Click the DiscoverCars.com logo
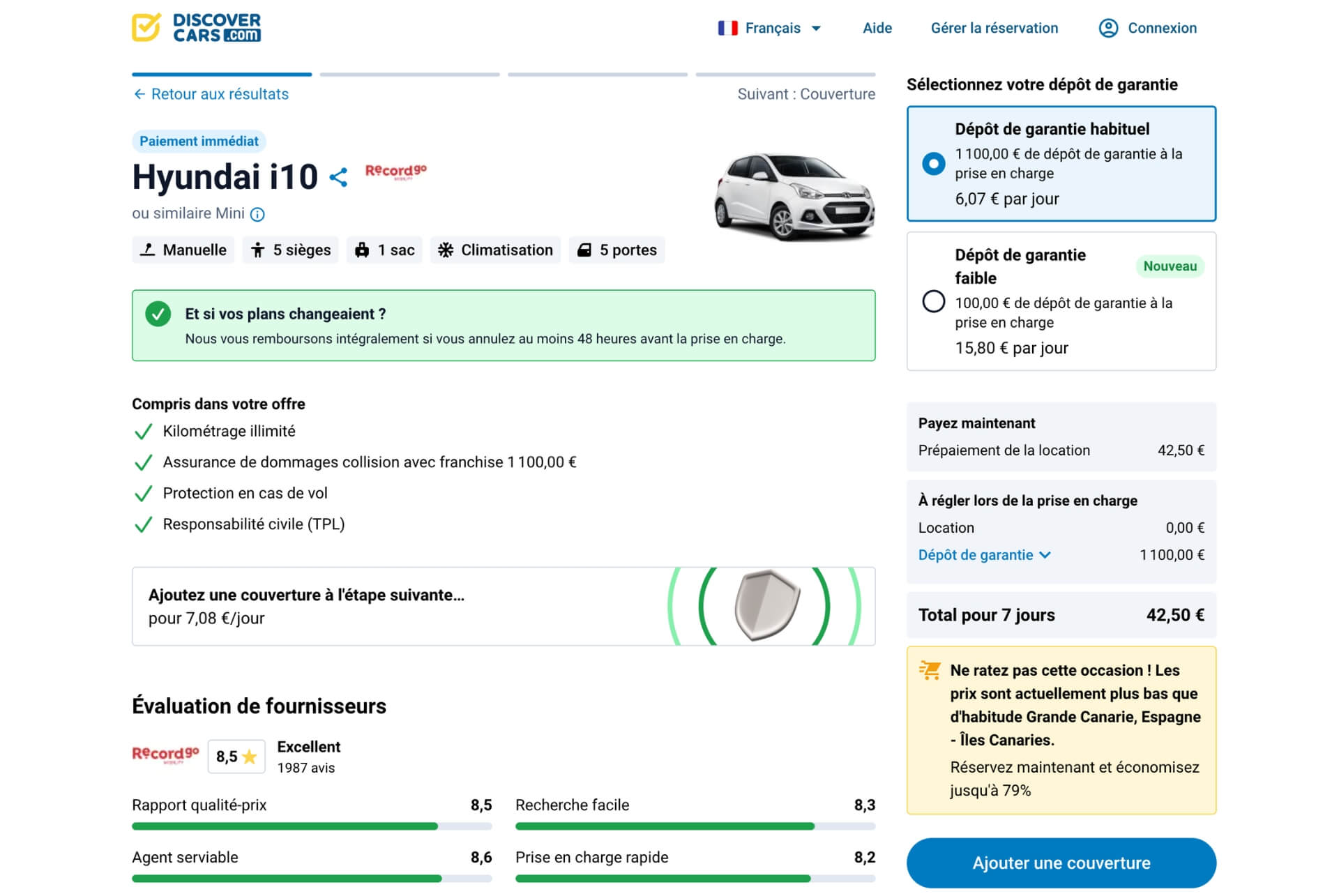 pos(197,28)
